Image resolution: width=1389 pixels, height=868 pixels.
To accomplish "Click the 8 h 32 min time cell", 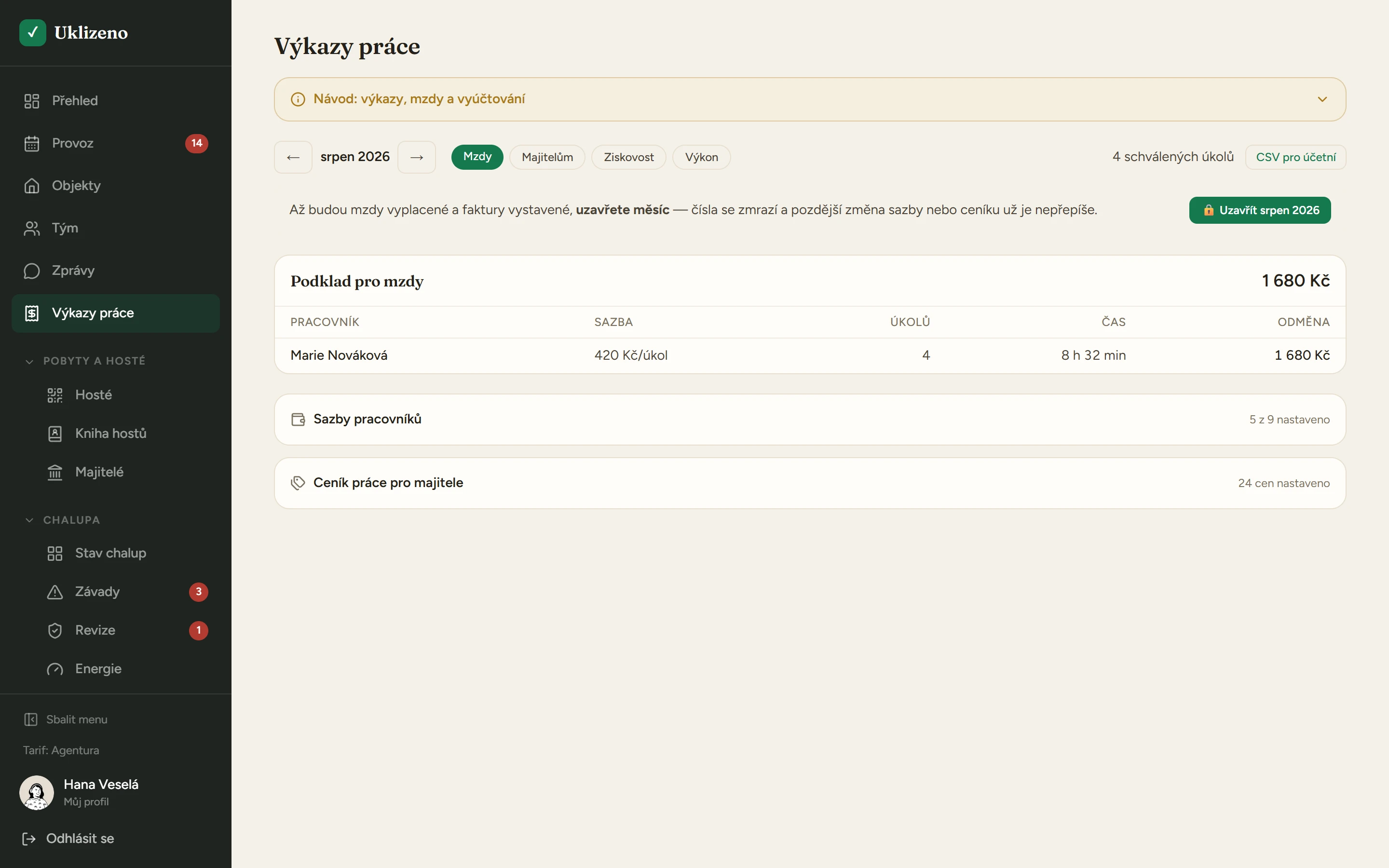I will [x=1093, y=355].
